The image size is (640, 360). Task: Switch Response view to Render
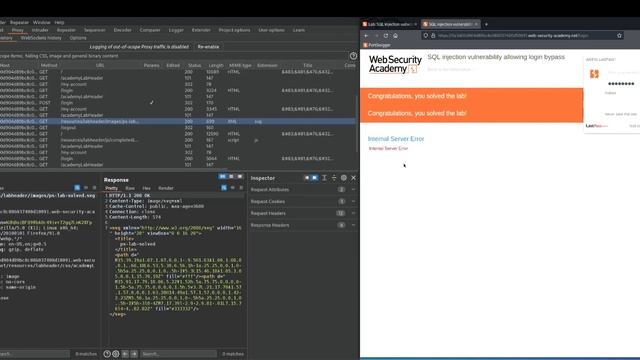[166, 188]
